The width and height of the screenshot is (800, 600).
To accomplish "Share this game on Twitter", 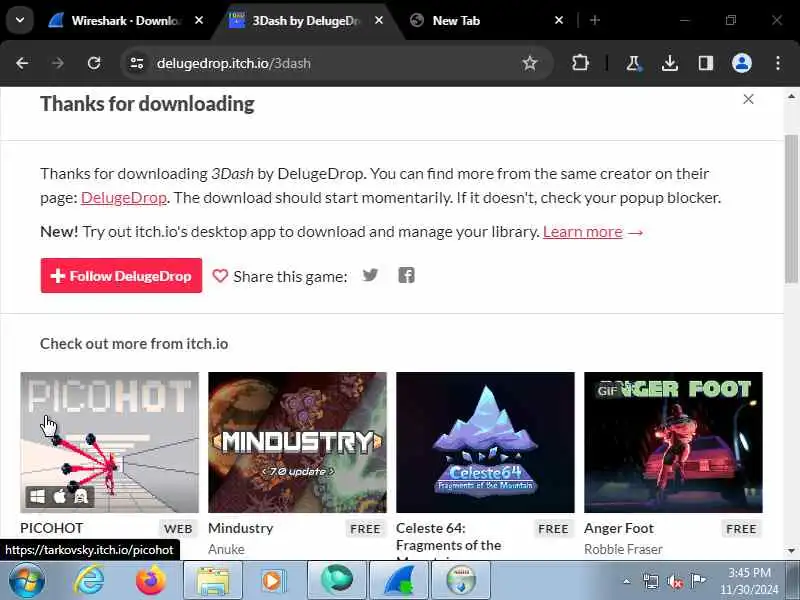I will 370,276.
